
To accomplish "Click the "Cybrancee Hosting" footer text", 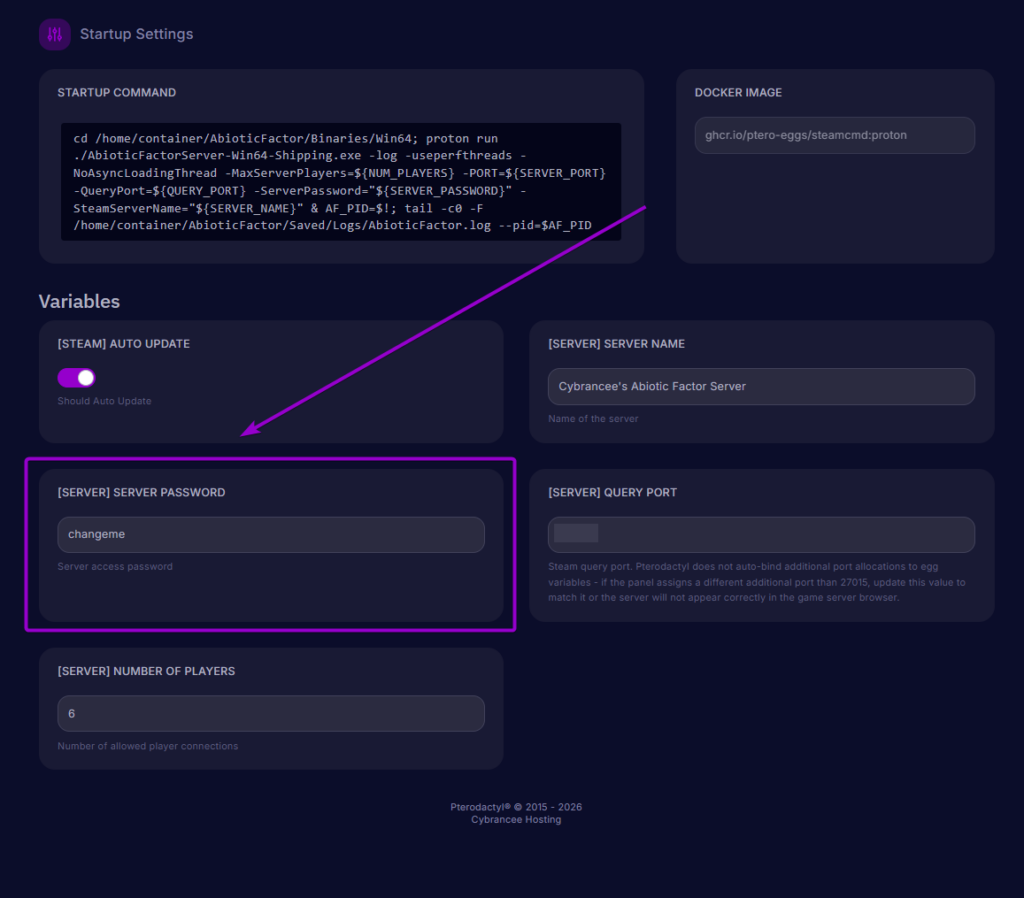I will point(516,820).
